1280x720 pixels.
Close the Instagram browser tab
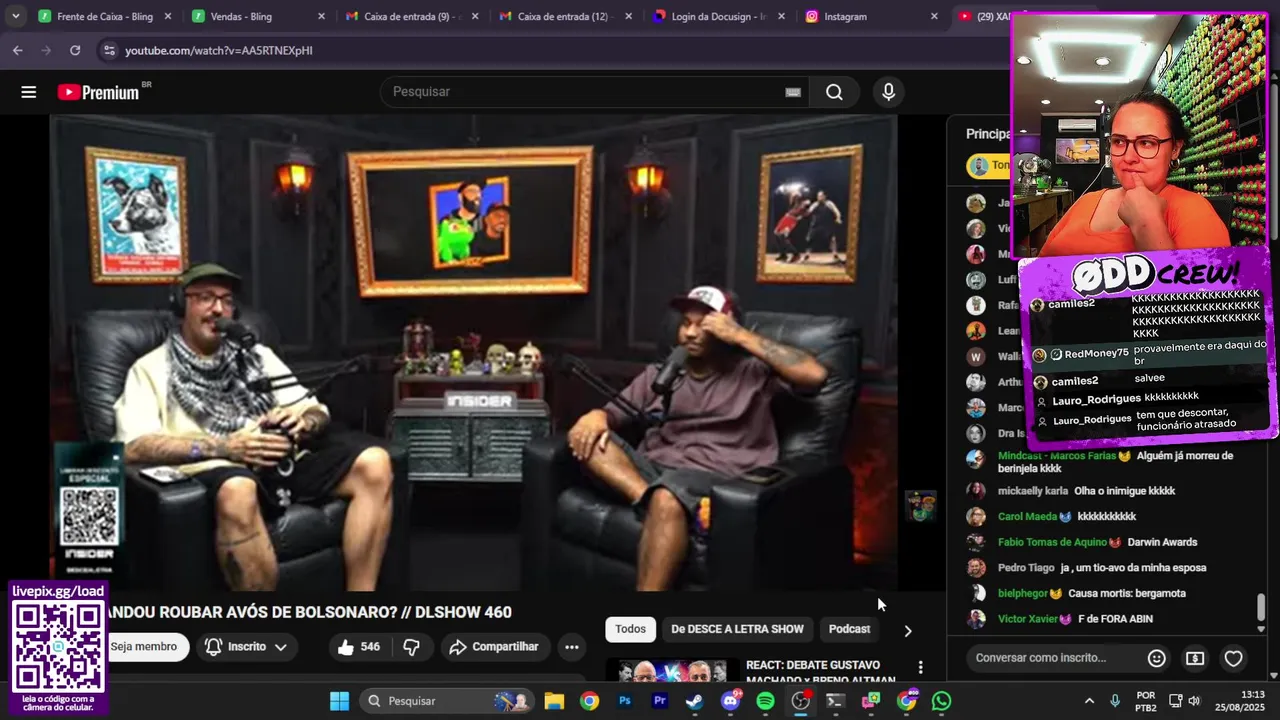click(x=934, y=16)
